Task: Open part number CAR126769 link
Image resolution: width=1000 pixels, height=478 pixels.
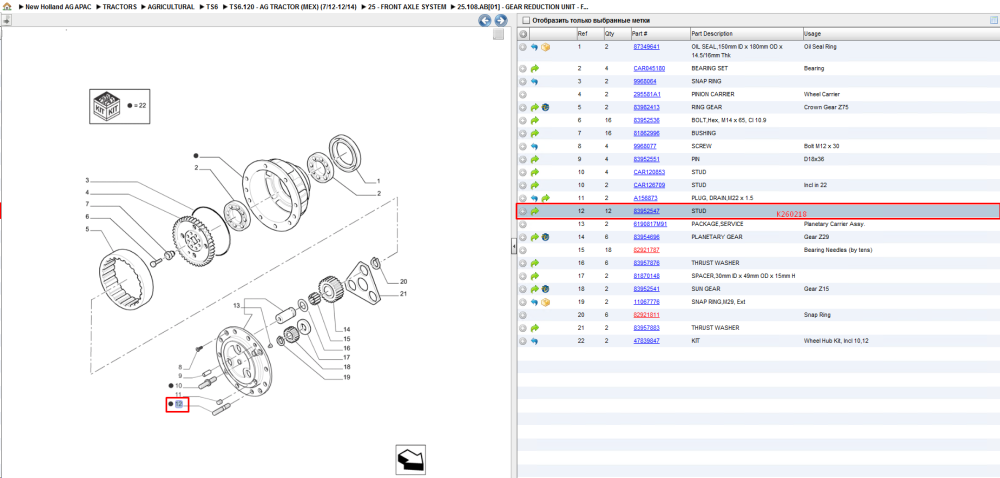Action: (x=649, y=185)
